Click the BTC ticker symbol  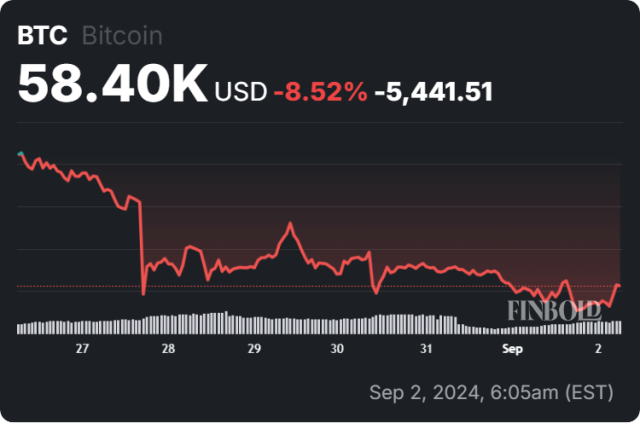(x=42, y=35)
